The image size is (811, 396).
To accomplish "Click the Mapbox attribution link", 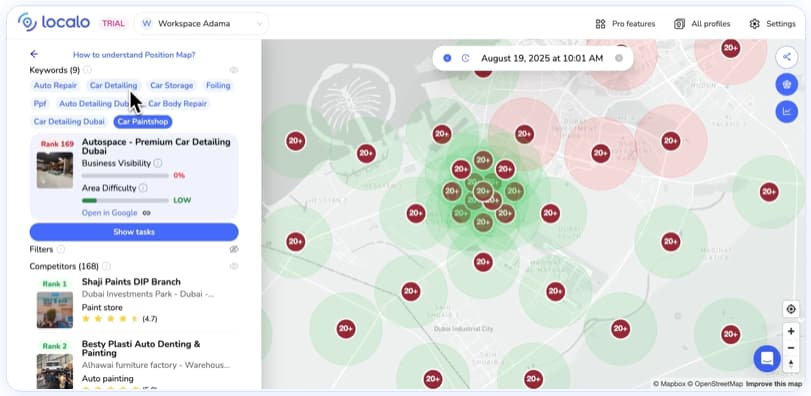I will (x=669, y=384).
